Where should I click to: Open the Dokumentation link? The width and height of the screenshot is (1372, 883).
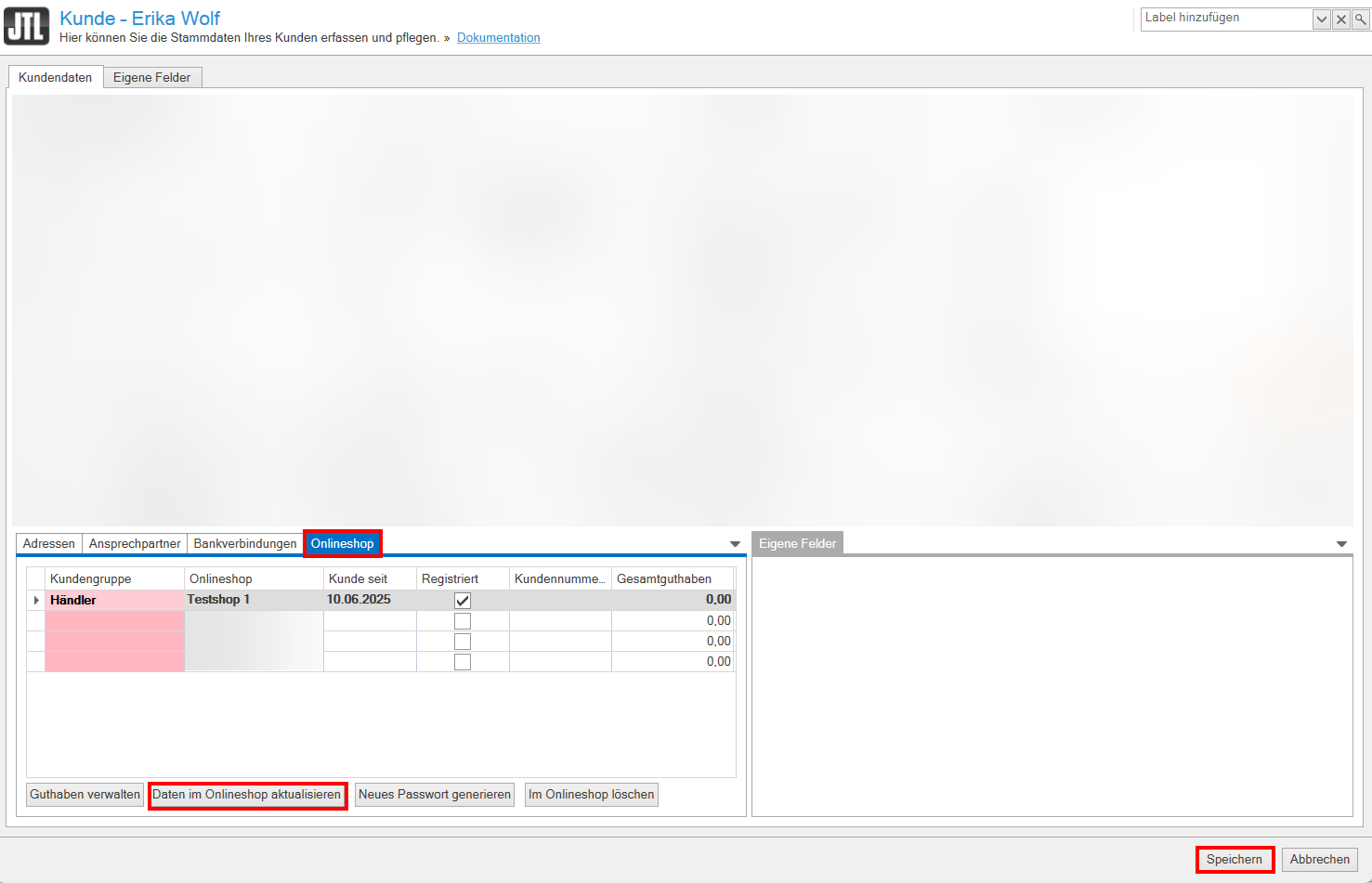point(498,38)
